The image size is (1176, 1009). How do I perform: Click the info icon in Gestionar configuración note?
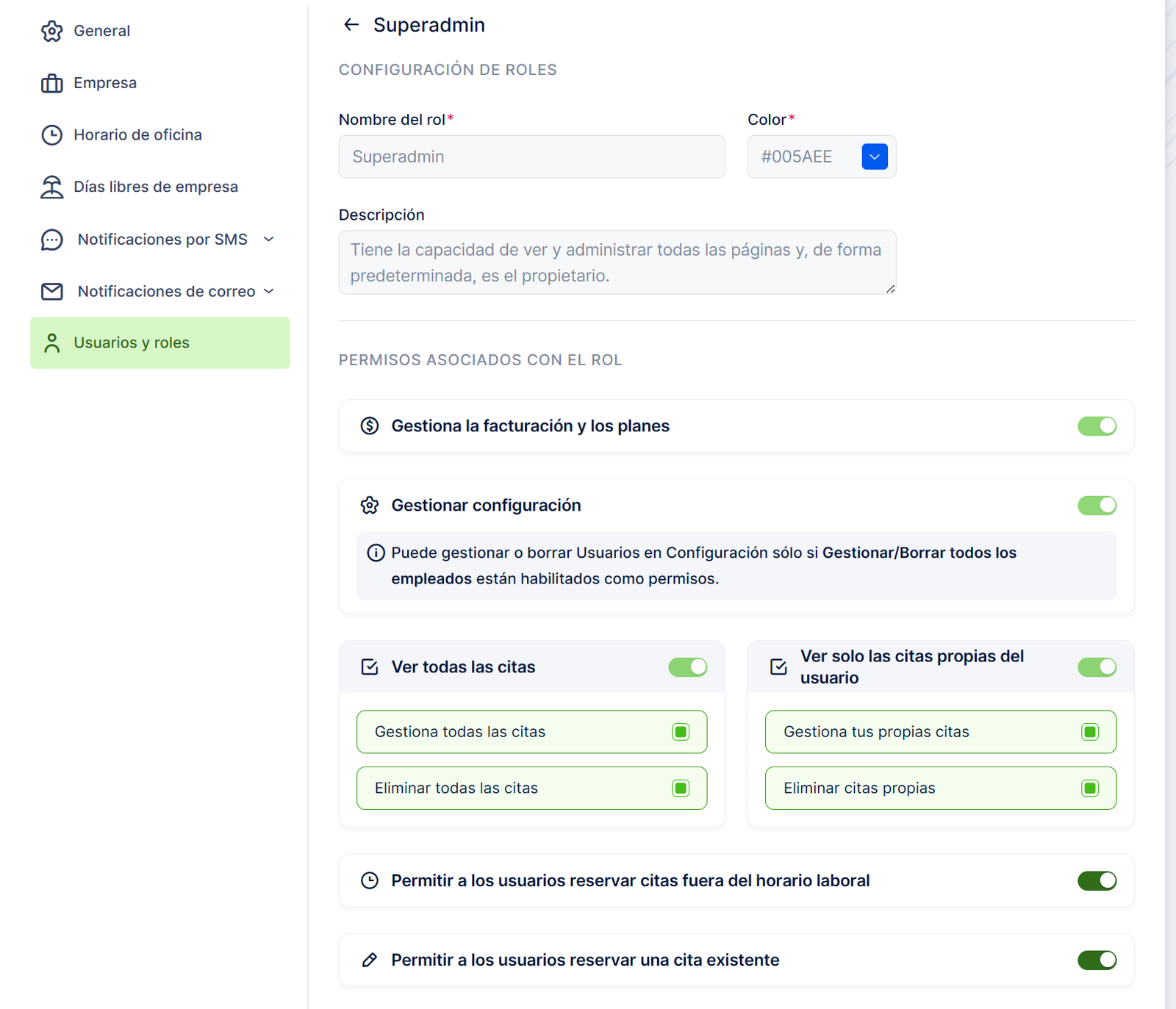(376, 553)
